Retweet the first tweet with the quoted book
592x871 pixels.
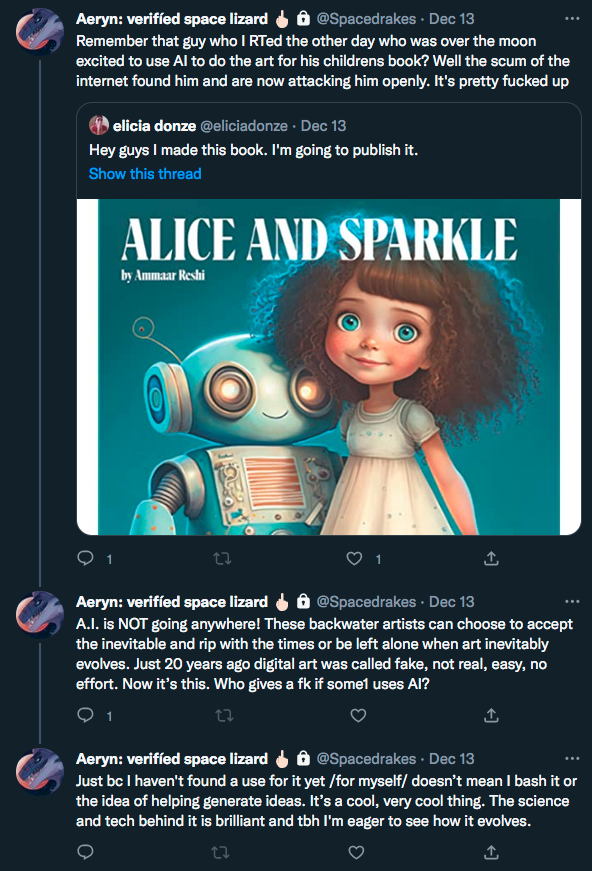[222, 558]
